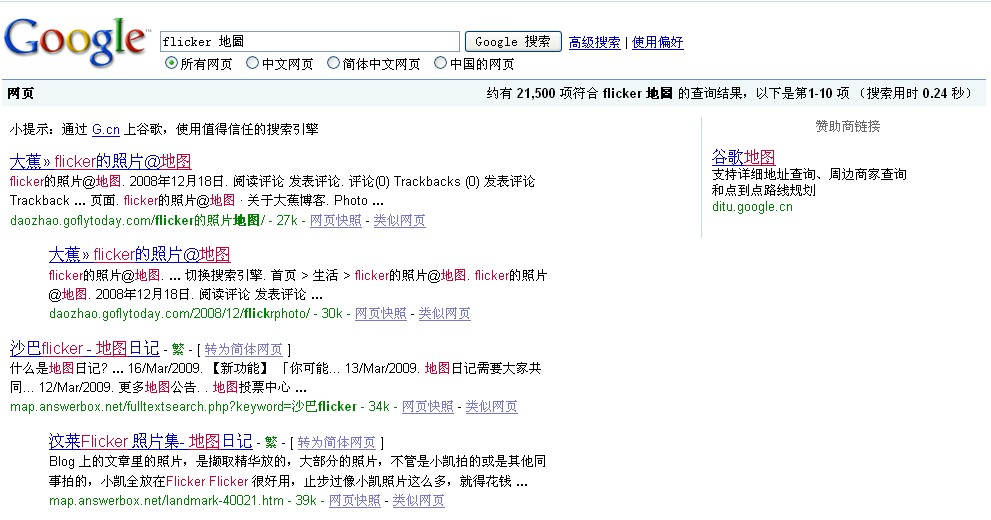Select the 简体中文网页 radio button

(x=333, y=63)
